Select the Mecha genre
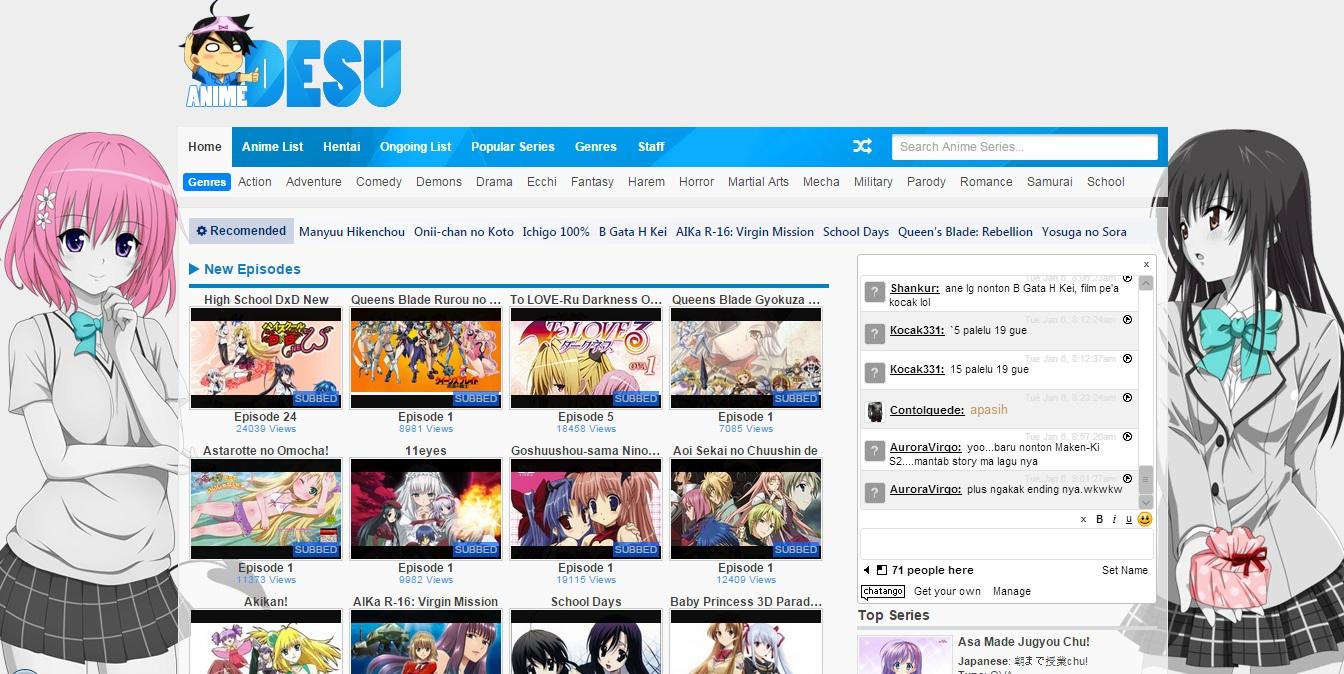 (821, 182)
